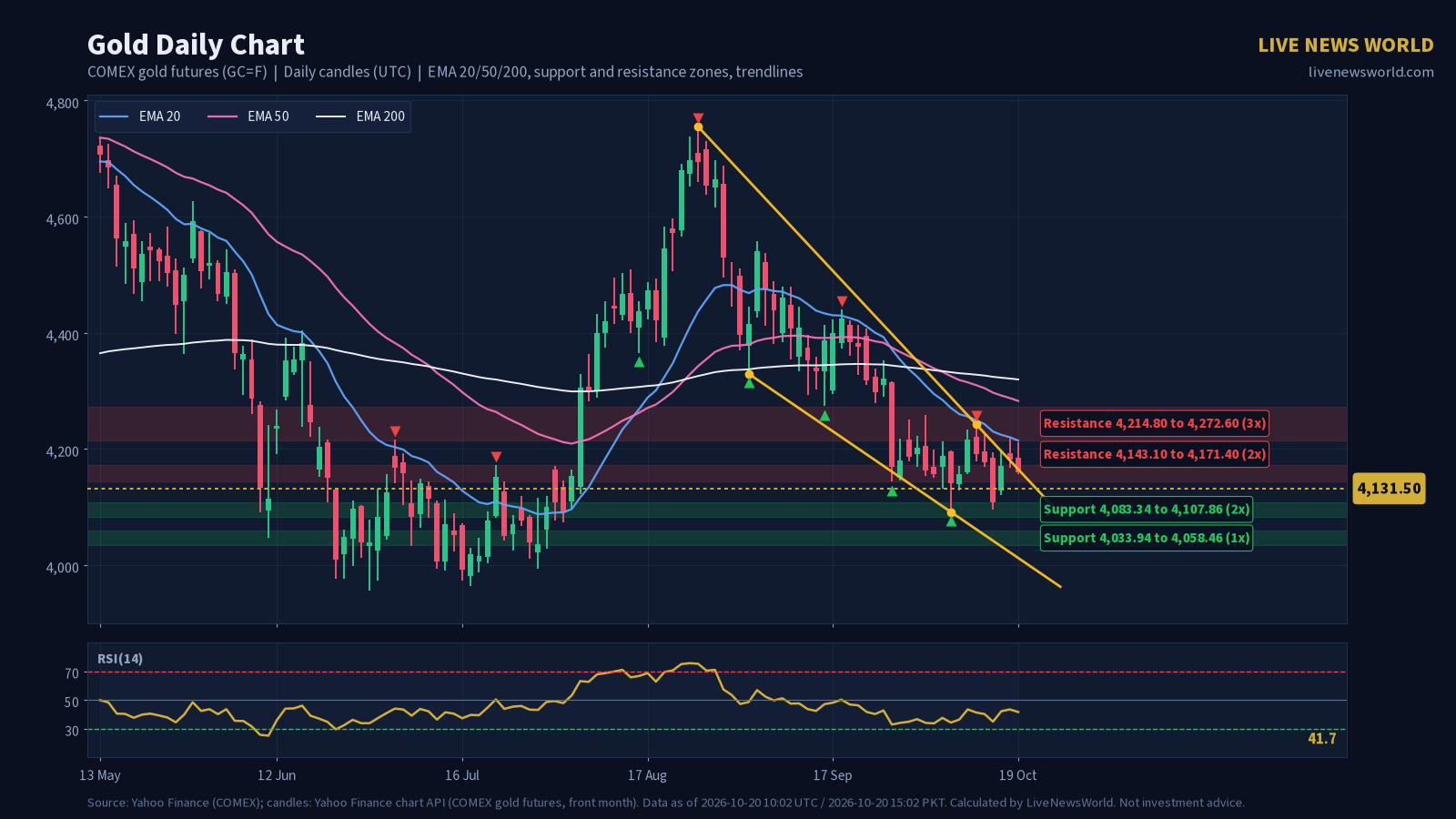Click the green up-triangle marker just left of 17 Sep

[824, 416]
